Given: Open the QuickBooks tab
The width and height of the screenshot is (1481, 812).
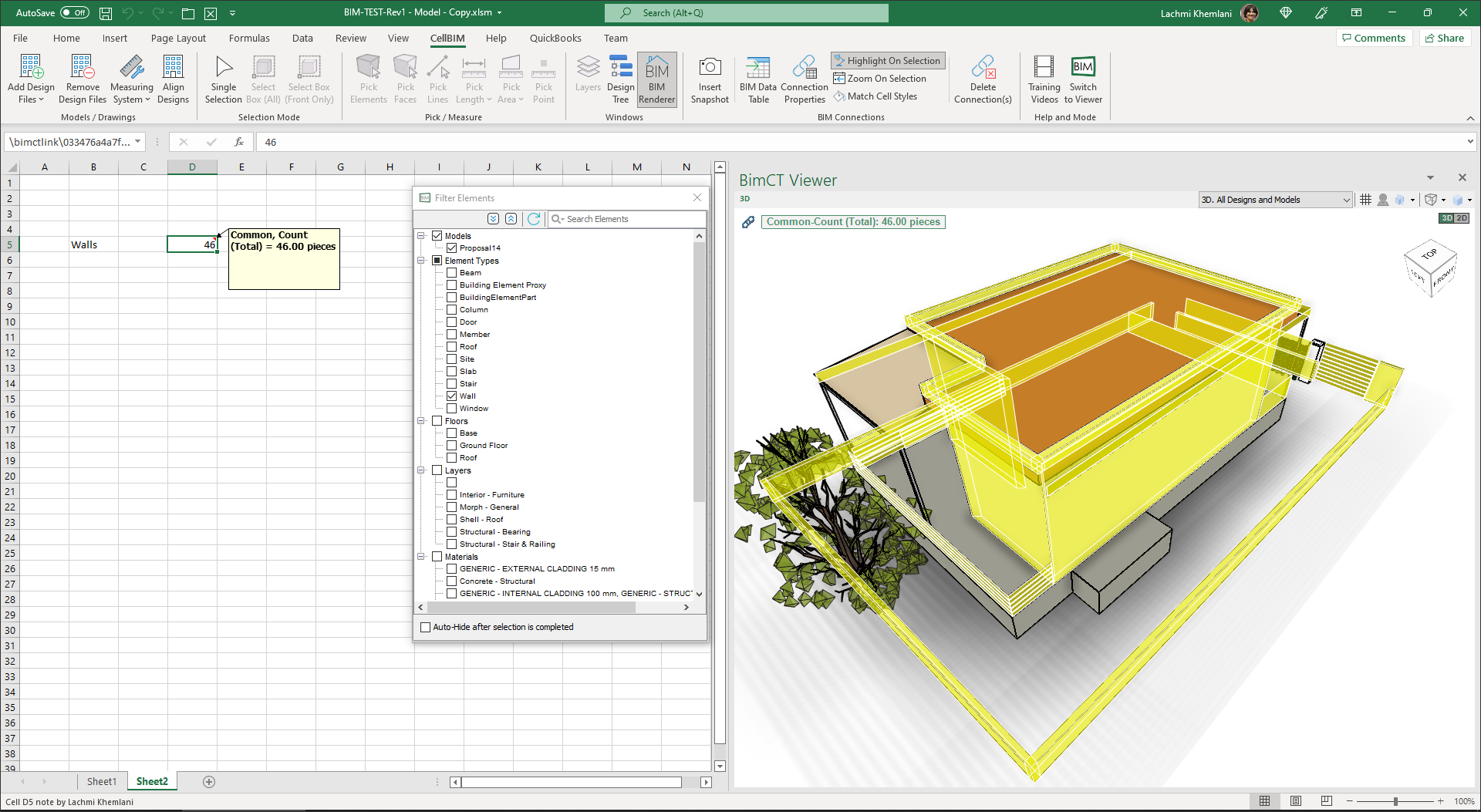Looking at the screenshot, I should tap(555, 39).
